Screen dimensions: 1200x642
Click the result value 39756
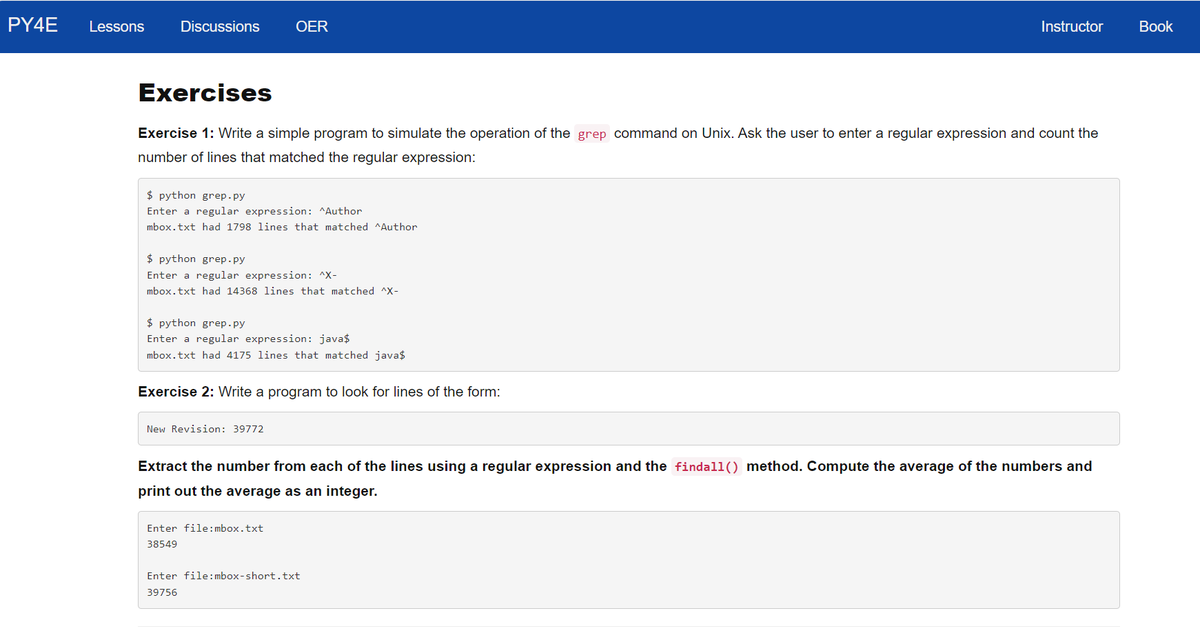coord(162,592)
